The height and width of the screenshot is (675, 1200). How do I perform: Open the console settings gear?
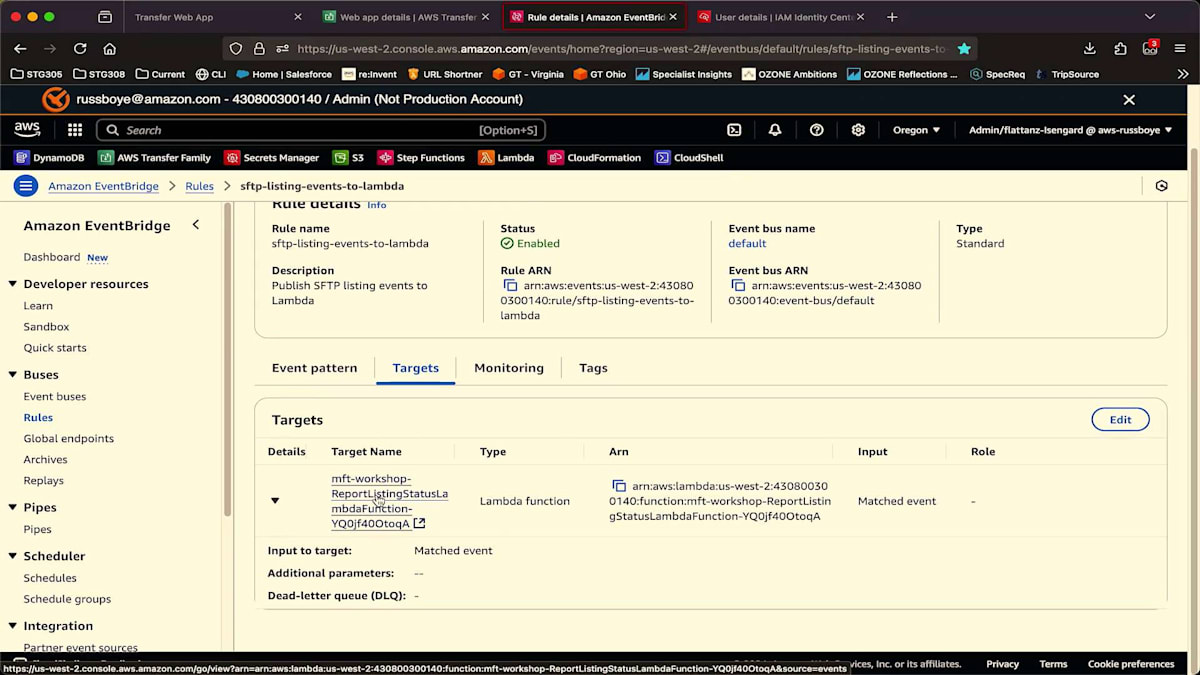pyautogui.click(x=858, y=130)
